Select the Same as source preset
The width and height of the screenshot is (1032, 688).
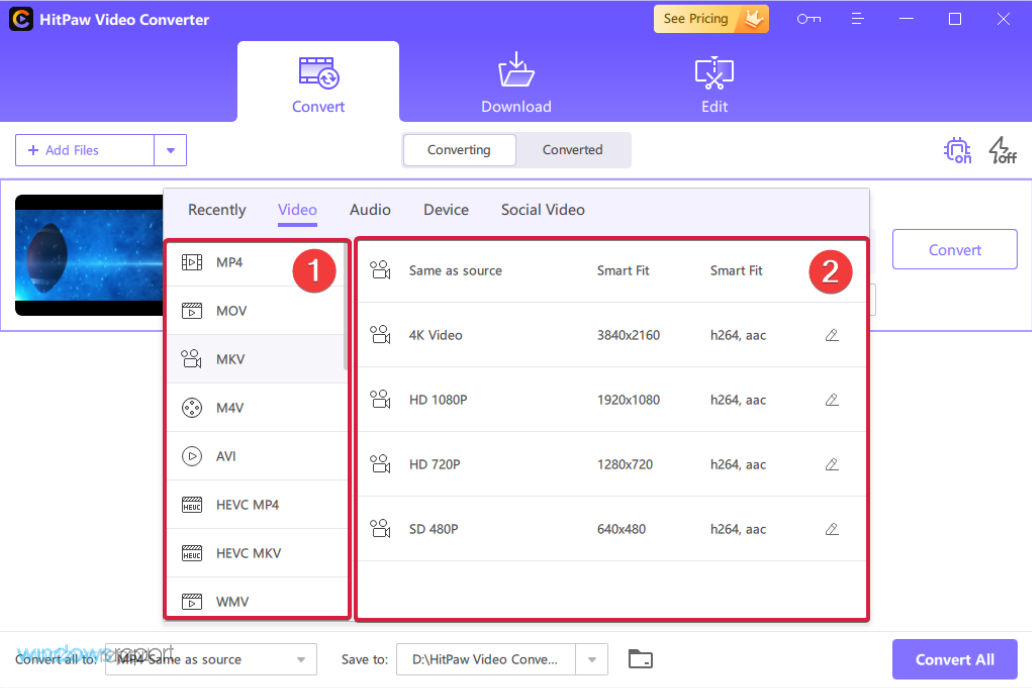pyautogui.click(x=611, y=271)
